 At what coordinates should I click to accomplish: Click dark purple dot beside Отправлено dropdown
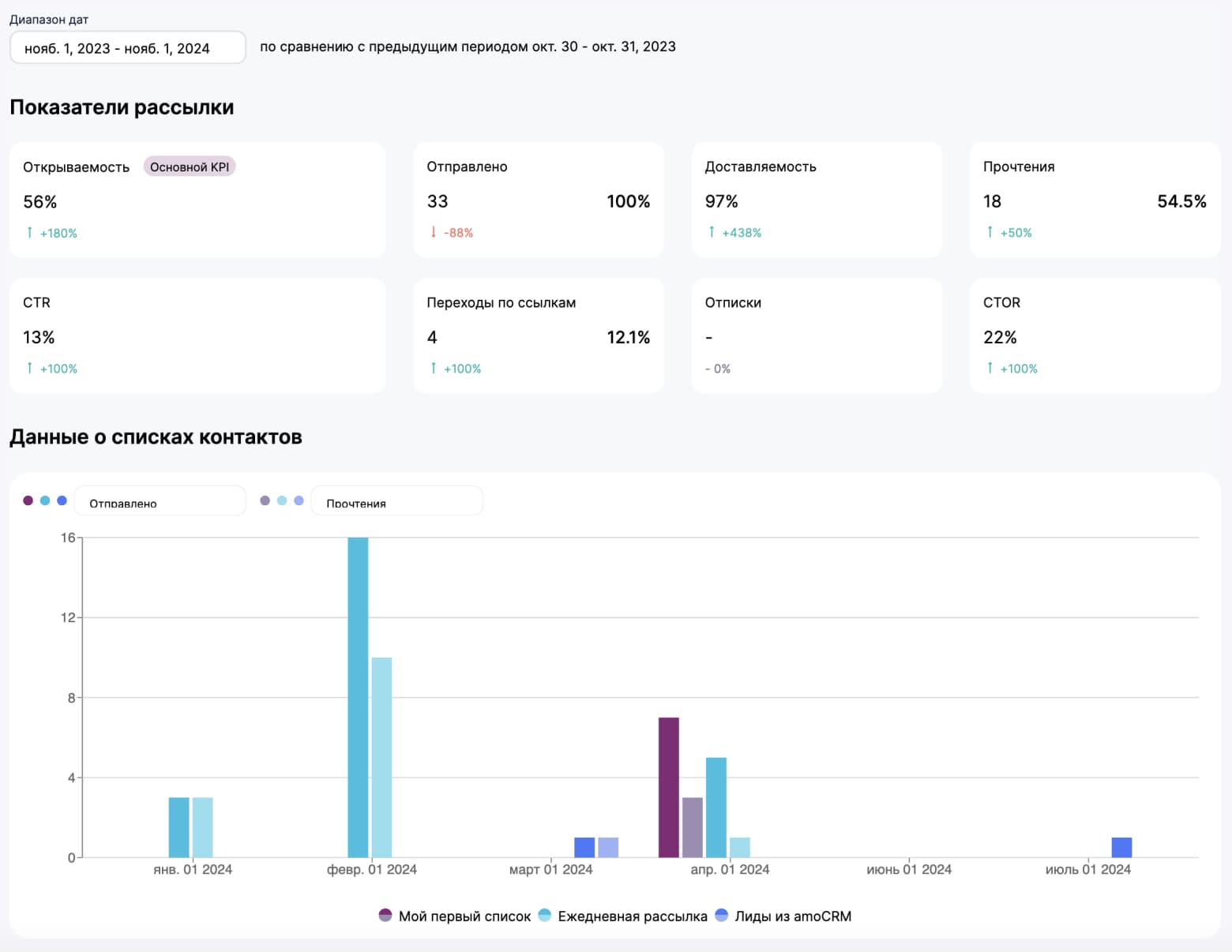(x=28, y=500)
